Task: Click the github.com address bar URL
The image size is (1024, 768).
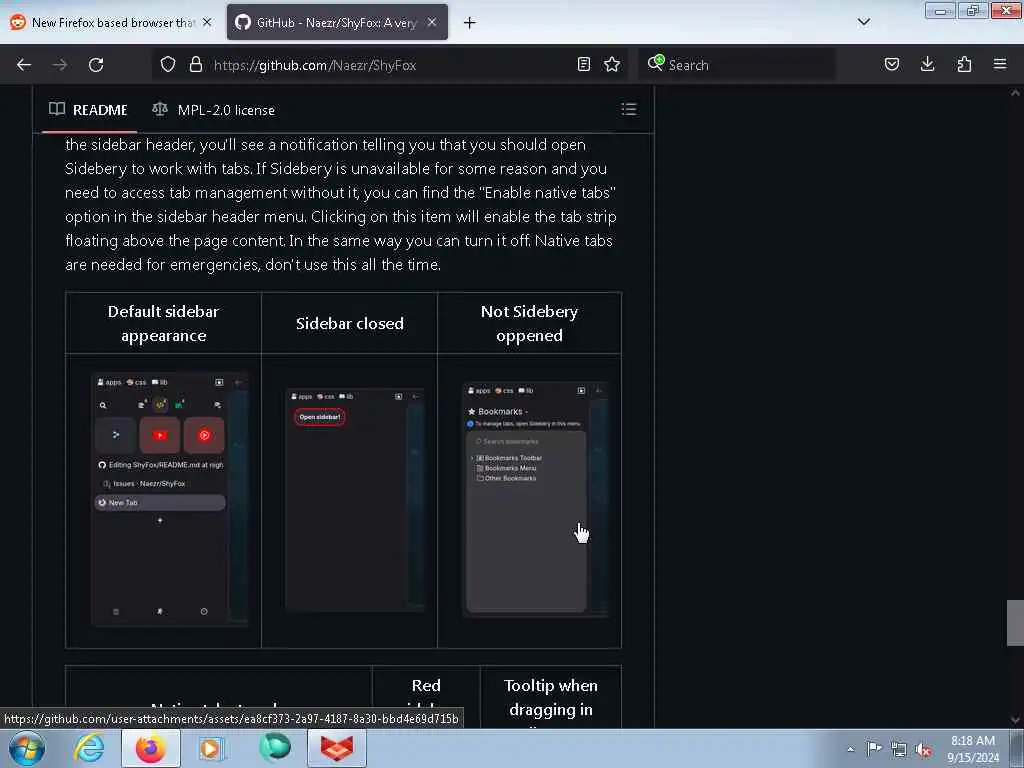Action: (x=315, y=65)
